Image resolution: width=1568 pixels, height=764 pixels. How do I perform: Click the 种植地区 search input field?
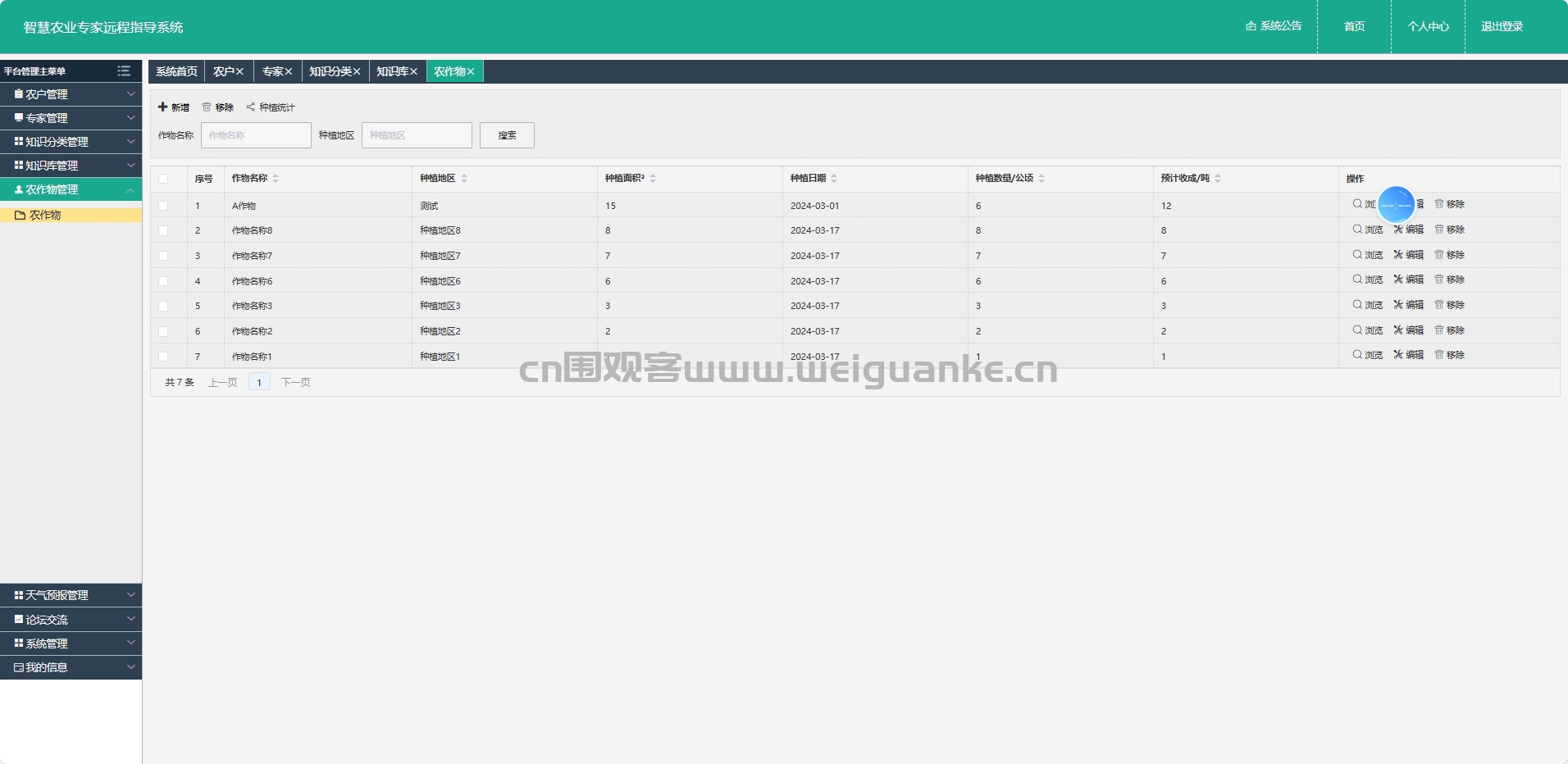pos(417,135)
